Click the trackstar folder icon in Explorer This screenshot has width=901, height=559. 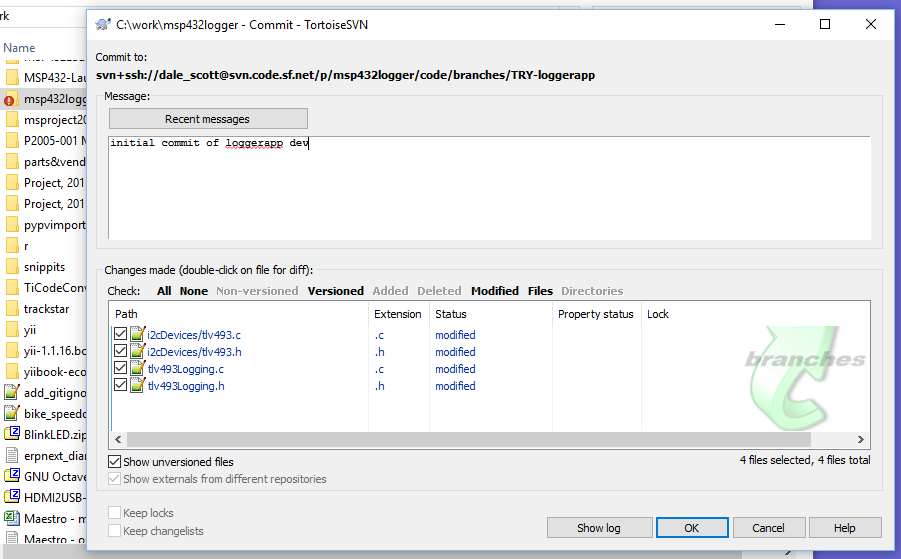coord(12,309)
